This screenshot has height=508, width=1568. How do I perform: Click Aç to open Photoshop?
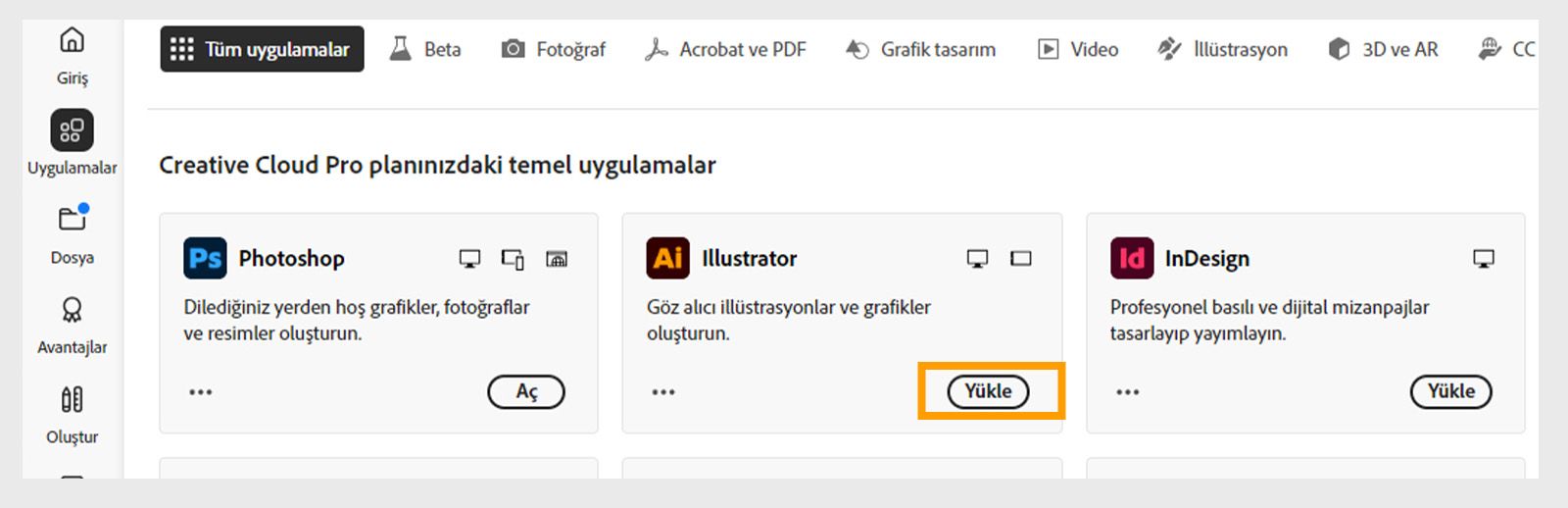click(x=526, y=391)
